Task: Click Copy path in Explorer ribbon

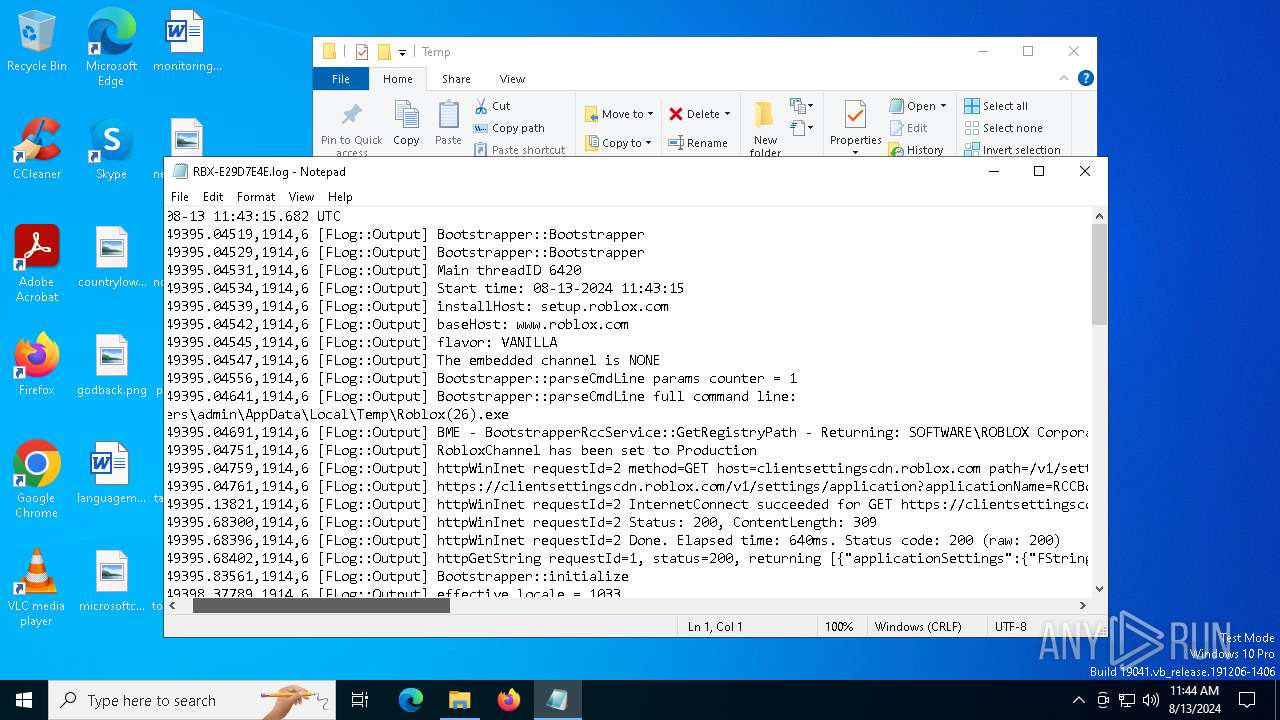Action: (x=509, y=128)
